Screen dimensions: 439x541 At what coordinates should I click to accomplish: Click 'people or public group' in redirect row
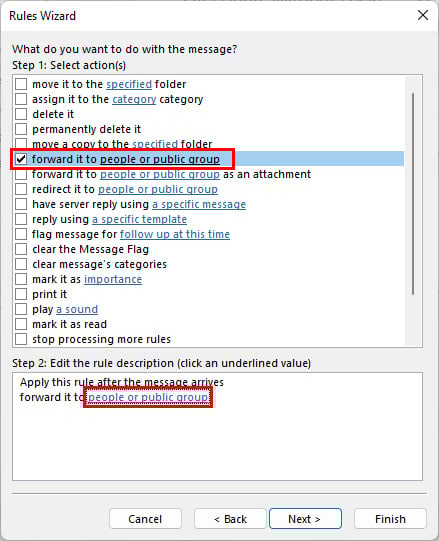[158, 189]
